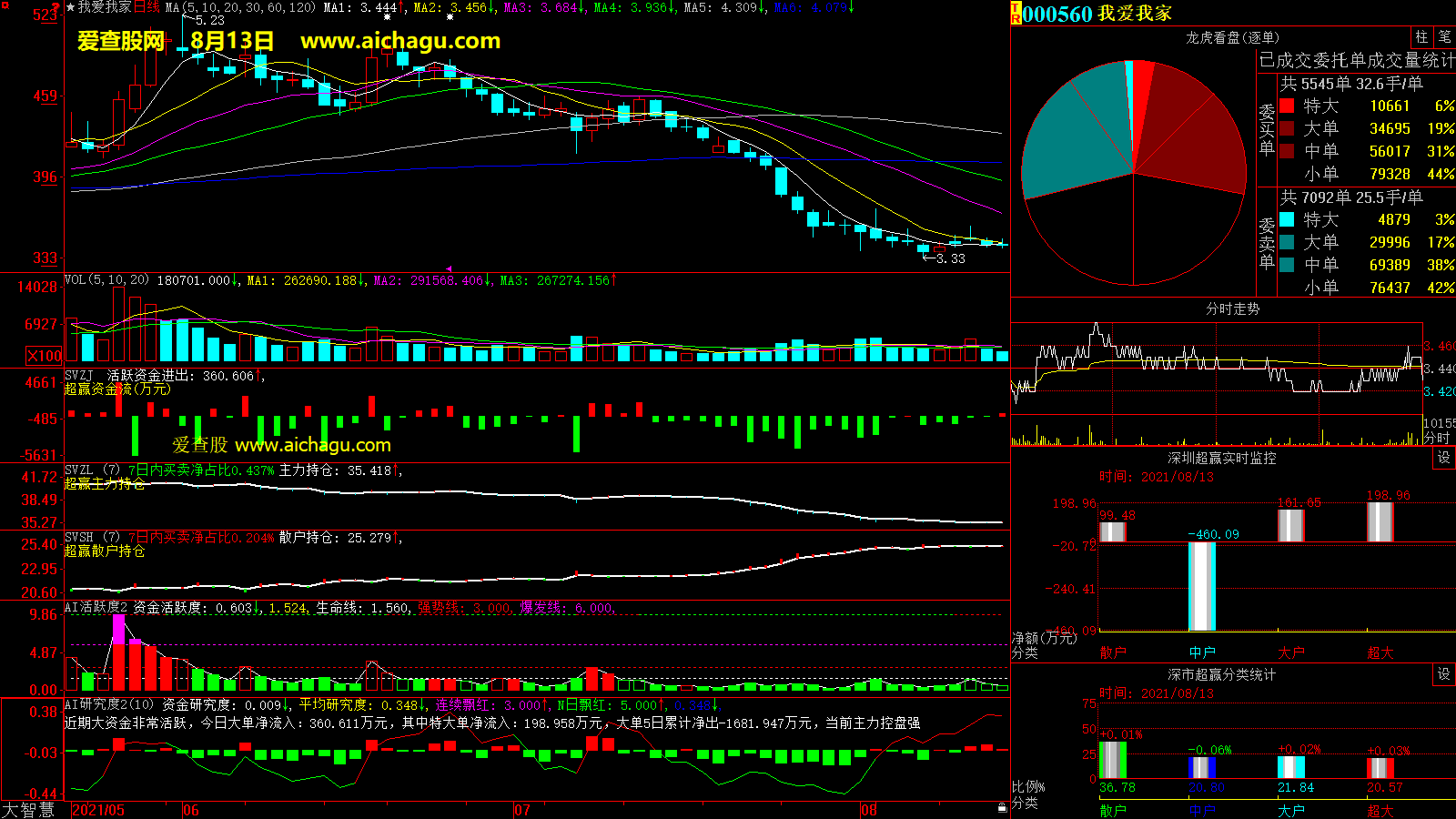Open 设 settings for 深市超赢分类统计 panel
This screenshot has height=819, width=1456.
1443,674
